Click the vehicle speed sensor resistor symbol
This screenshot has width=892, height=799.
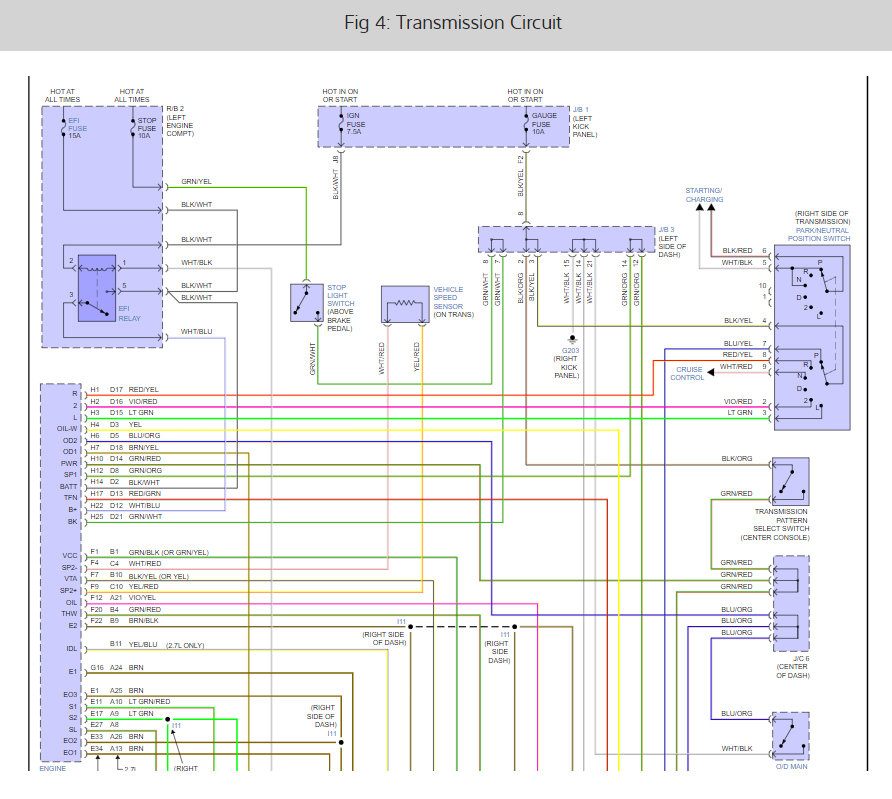(x=405, y=304)
